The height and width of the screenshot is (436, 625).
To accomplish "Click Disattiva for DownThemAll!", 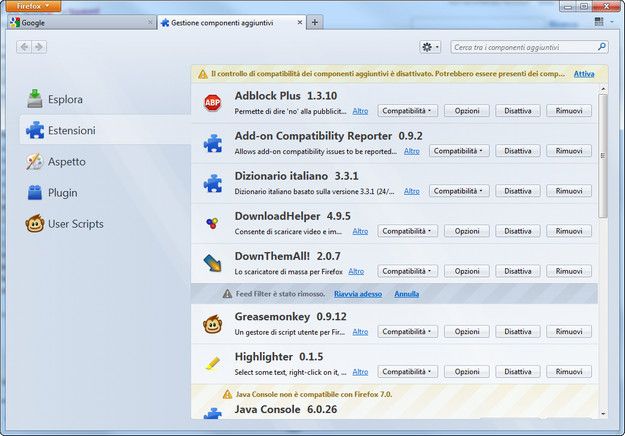I will click(x=518, y=271).
